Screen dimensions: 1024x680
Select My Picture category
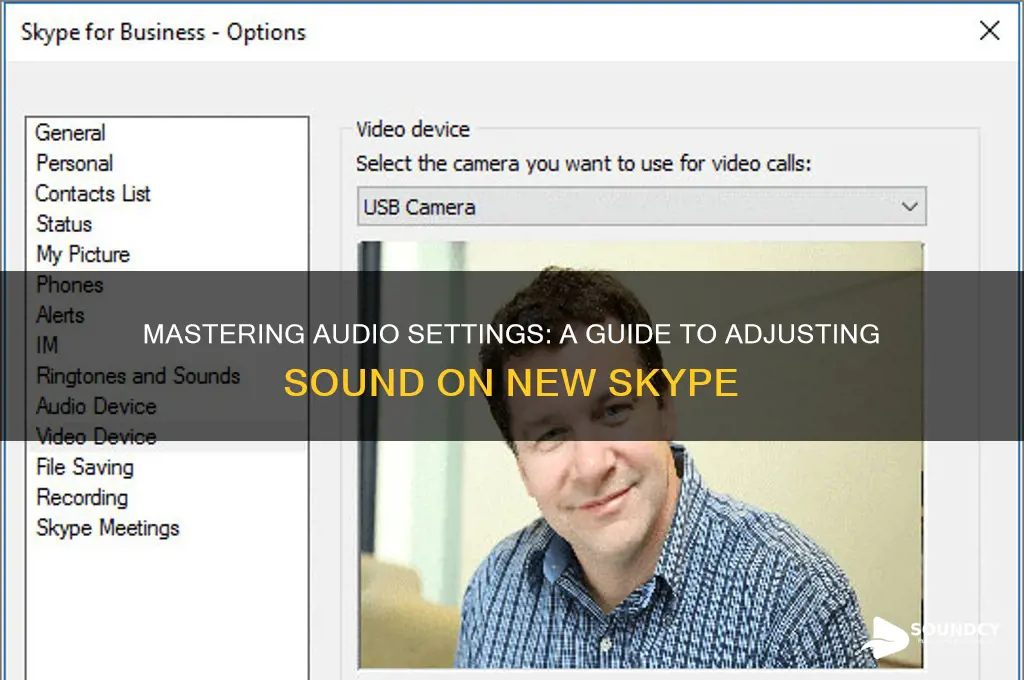point(83,254)
